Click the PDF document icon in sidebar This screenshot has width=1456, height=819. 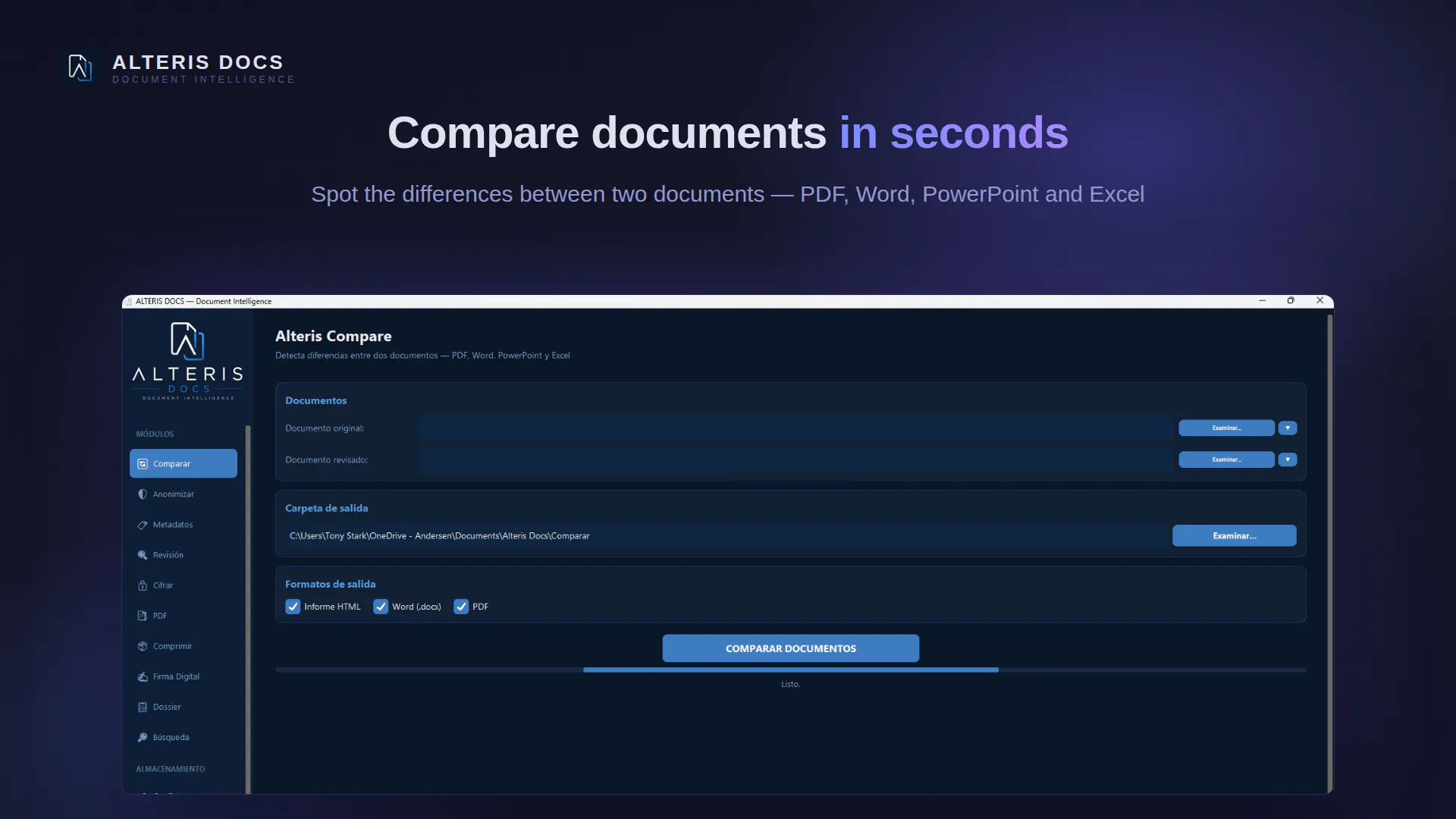point(143,616)
